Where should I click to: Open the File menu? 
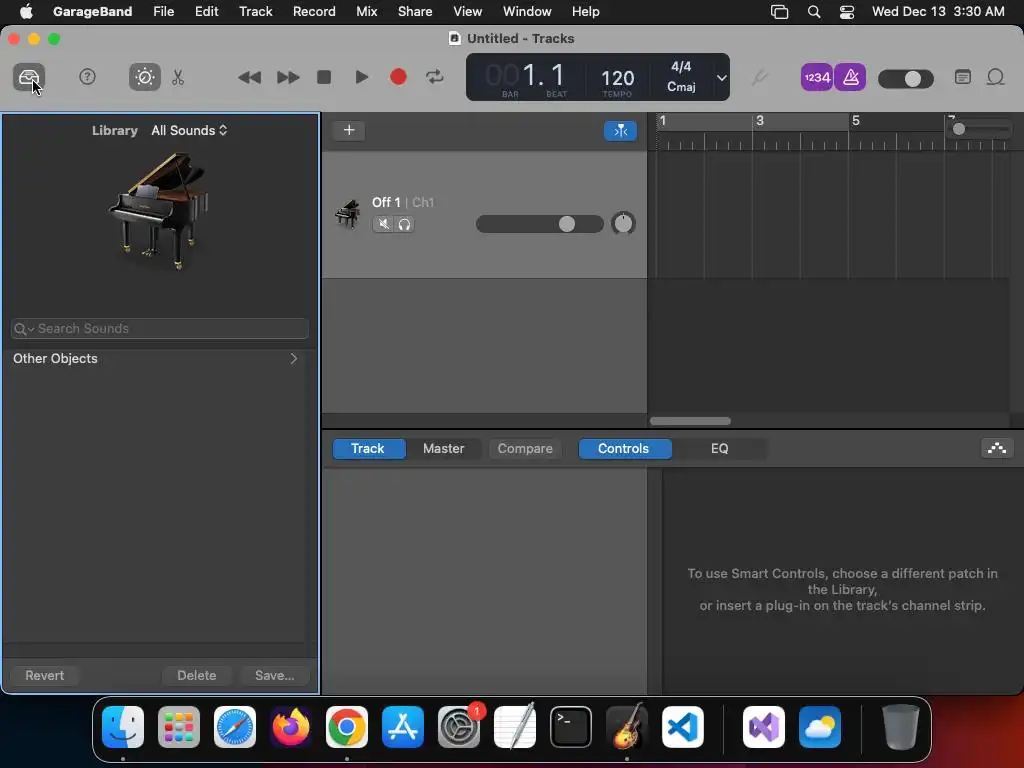[163, 12]
